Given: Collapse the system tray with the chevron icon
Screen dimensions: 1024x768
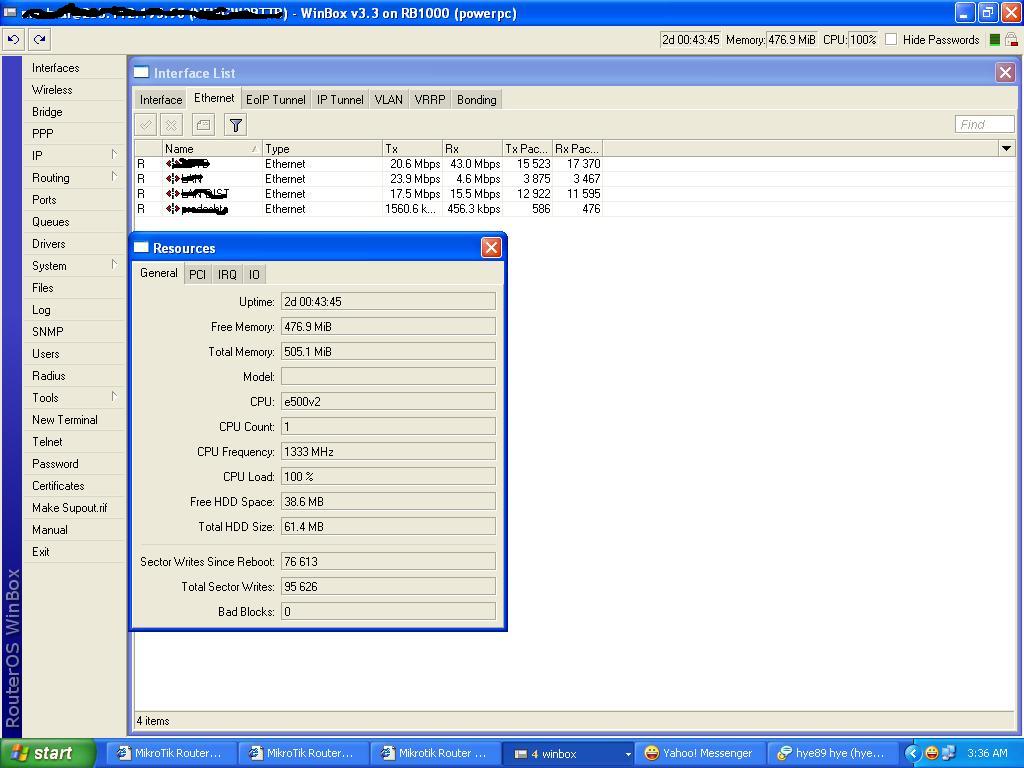Looking at the screenshot, I should tap(911, 752).
